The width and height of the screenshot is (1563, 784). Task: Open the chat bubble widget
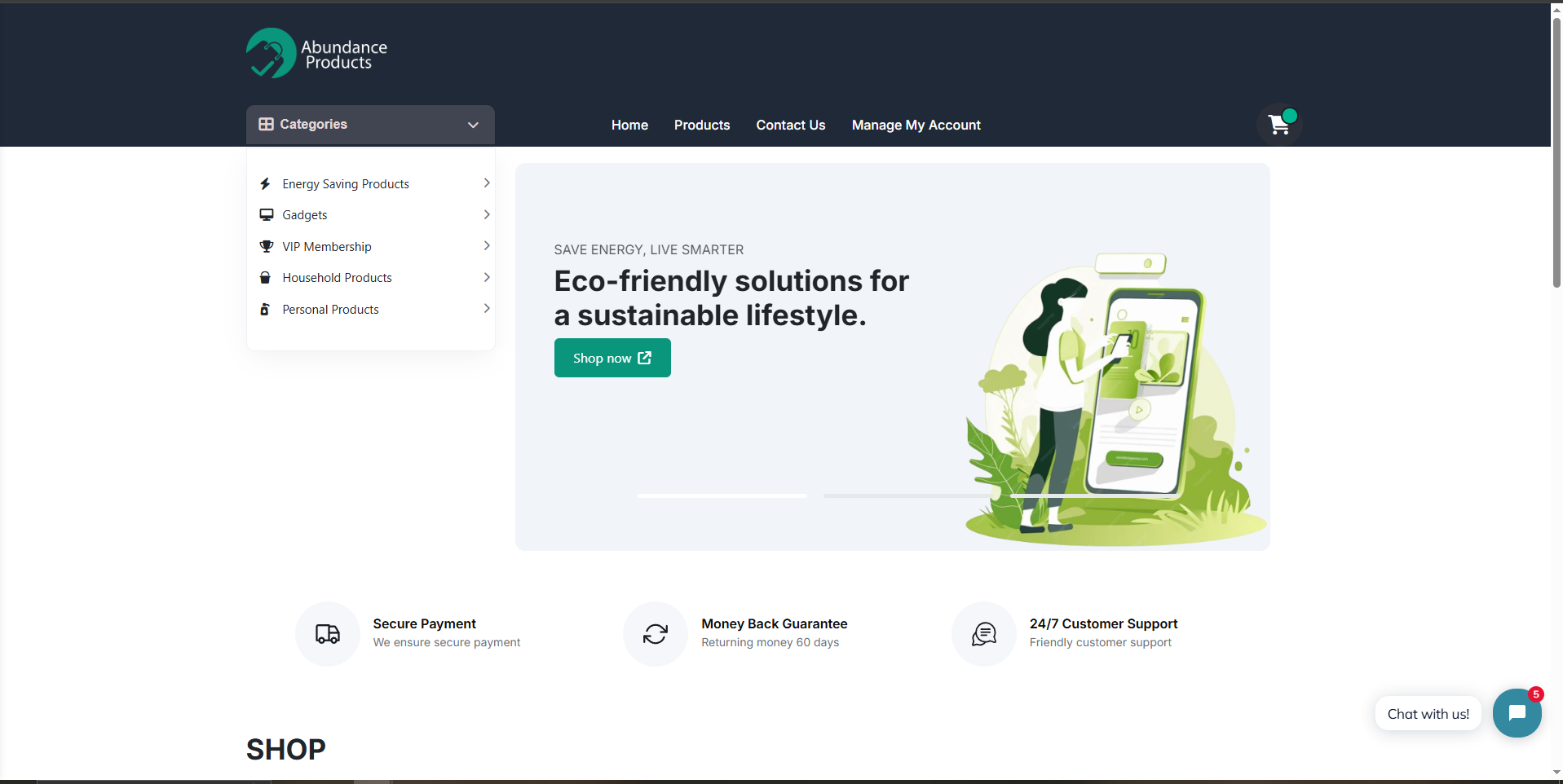[1517, 713]
